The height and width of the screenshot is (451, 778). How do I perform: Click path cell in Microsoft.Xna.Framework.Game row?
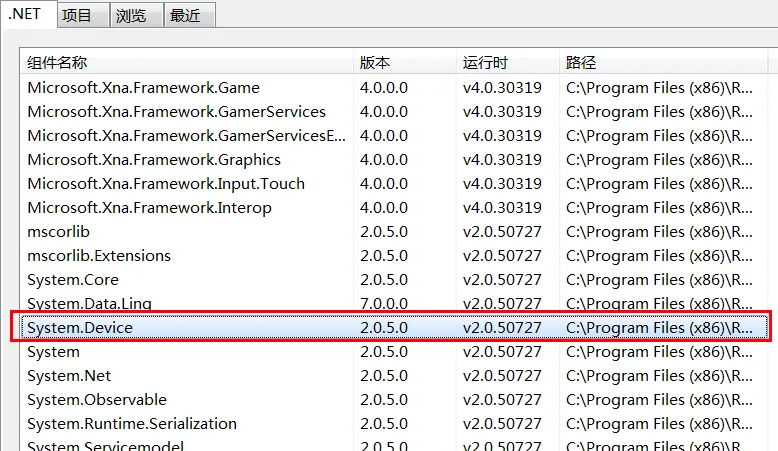(x=659, y=88)
